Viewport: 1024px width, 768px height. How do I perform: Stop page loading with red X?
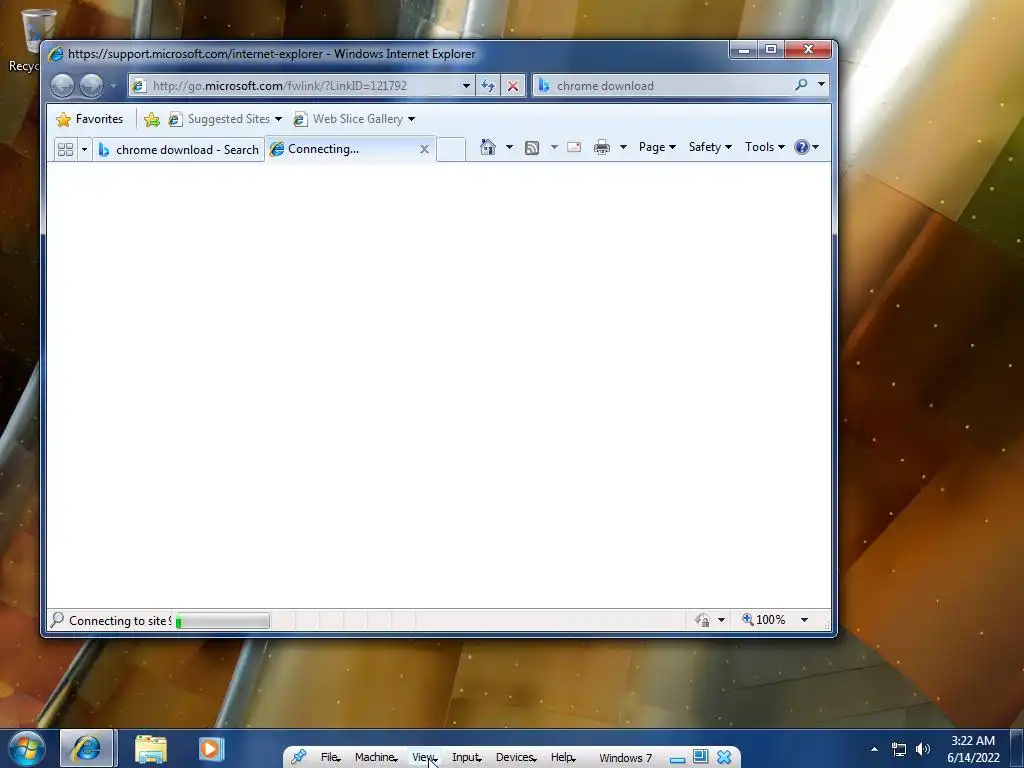[513, 86]
